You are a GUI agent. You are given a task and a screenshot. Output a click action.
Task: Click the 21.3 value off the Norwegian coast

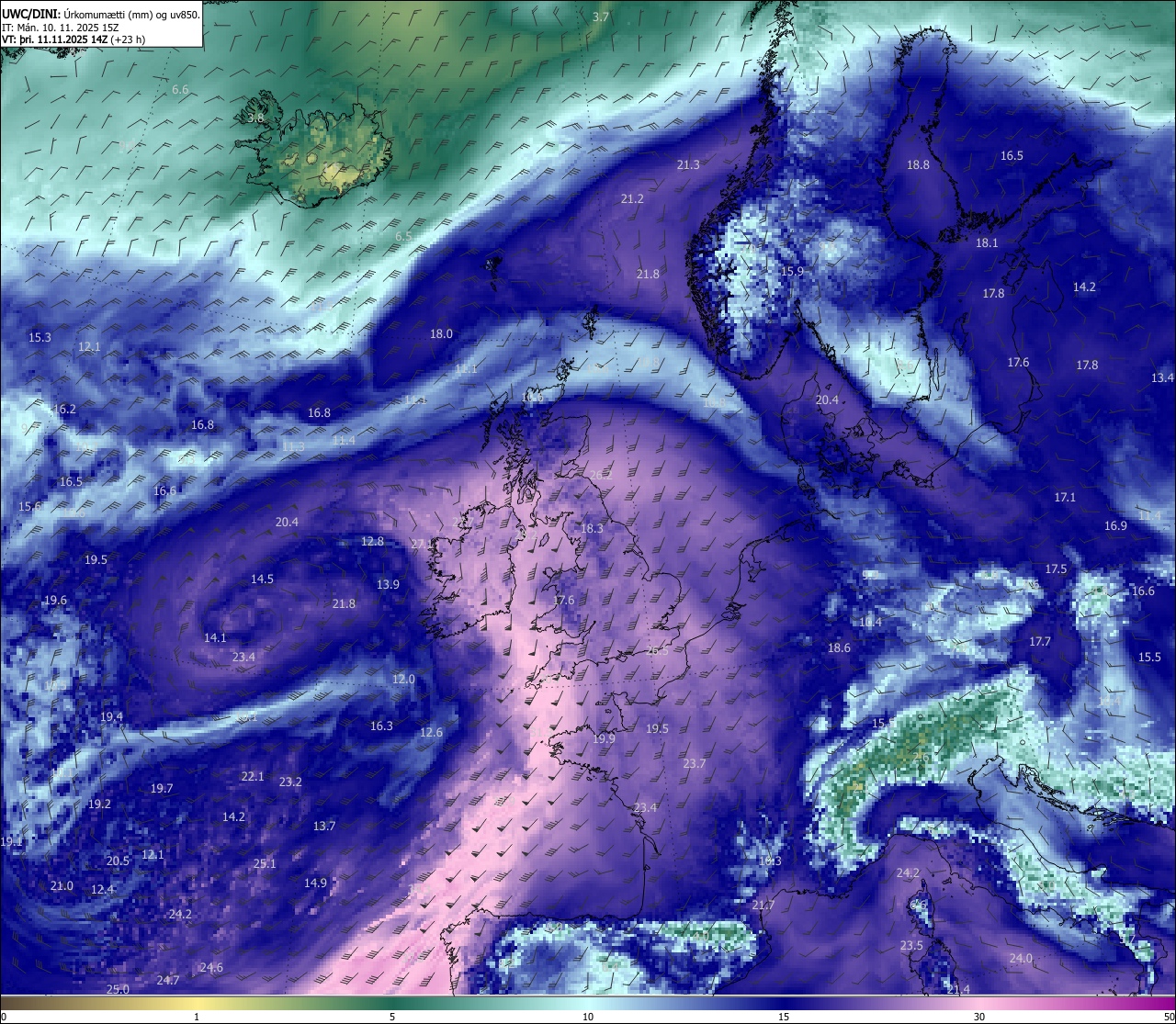(x=688, y=165)
